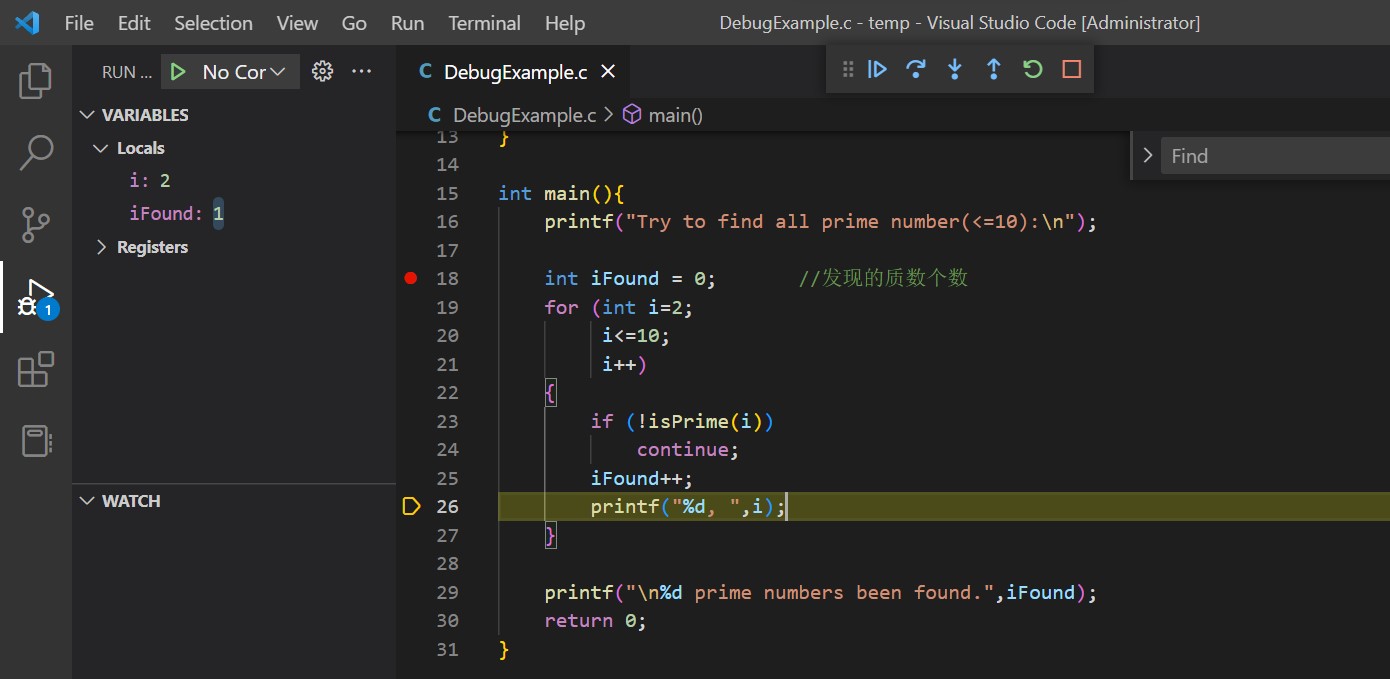Open the Selection menu

(213, 23)
